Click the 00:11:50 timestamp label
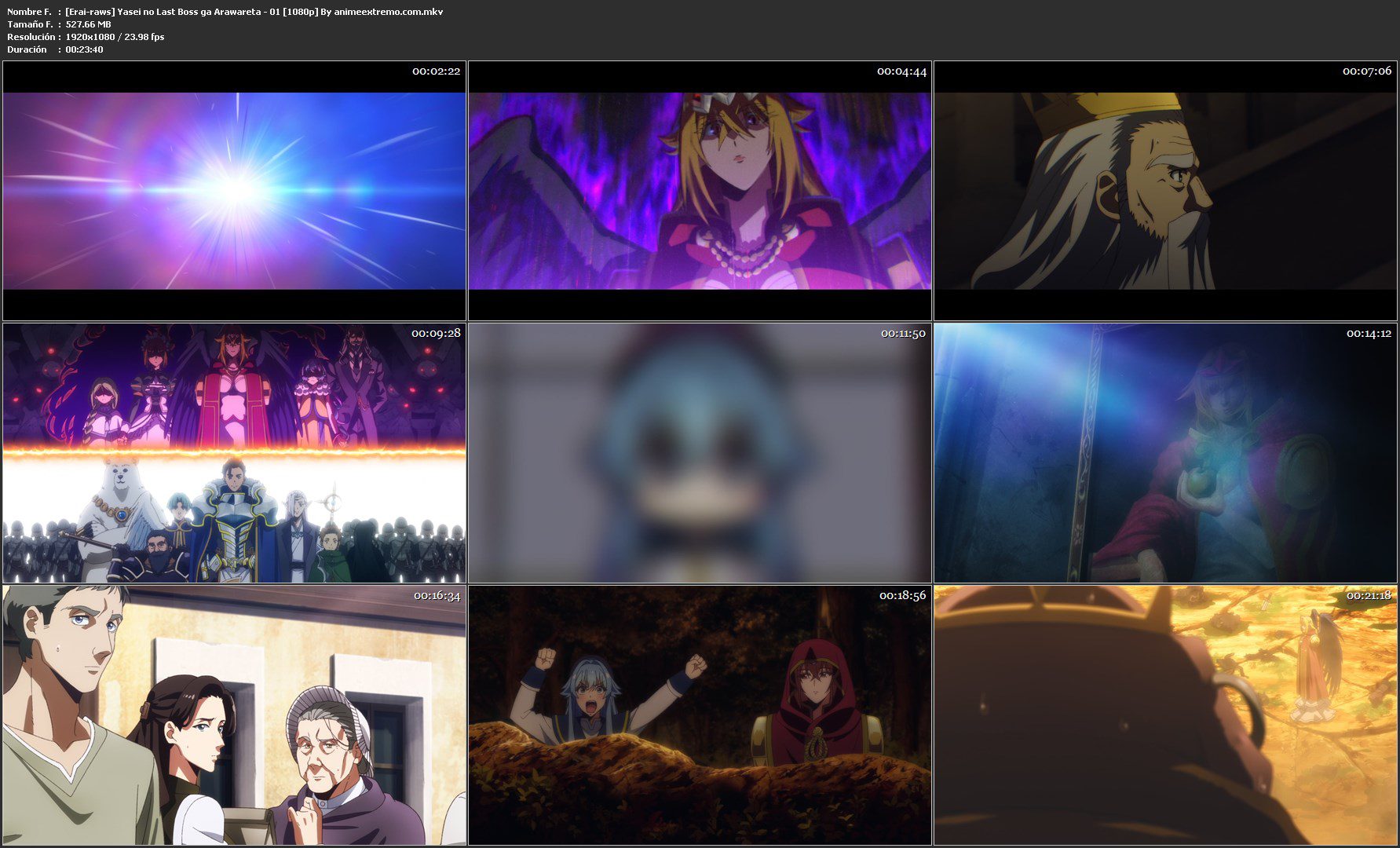 (x=902, y=334)
